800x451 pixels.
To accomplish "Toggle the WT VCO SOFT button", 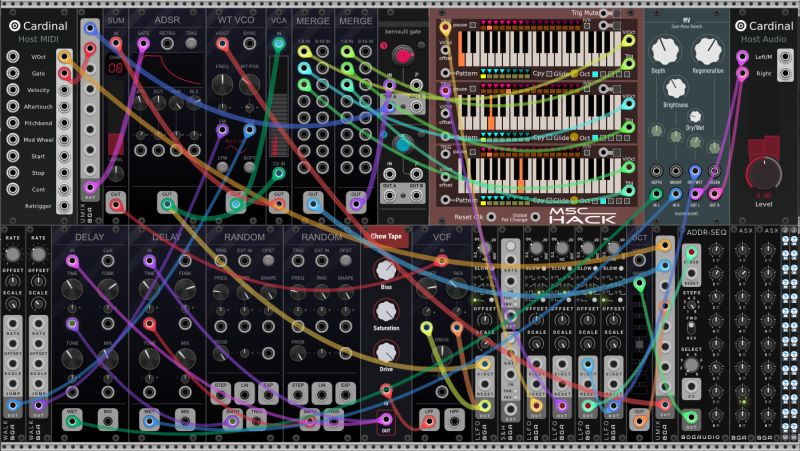I will [249, 167].
